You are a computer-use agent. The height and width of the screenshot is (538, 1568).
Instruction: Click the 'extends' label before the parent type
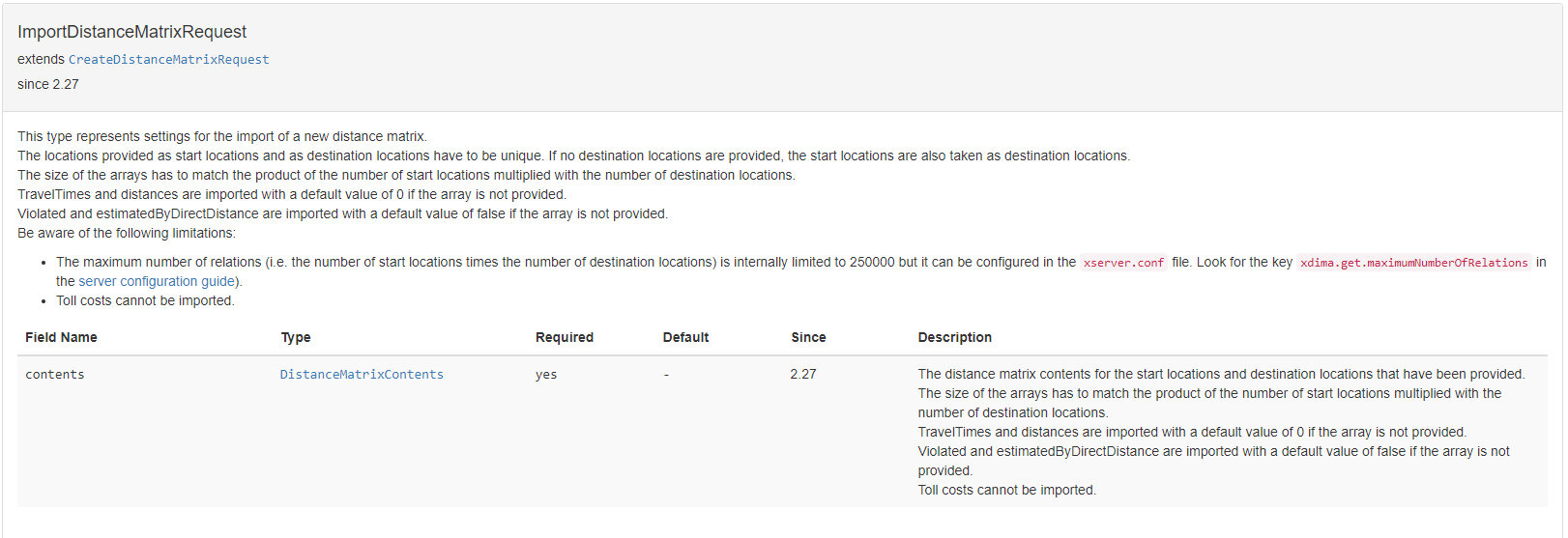41,59
